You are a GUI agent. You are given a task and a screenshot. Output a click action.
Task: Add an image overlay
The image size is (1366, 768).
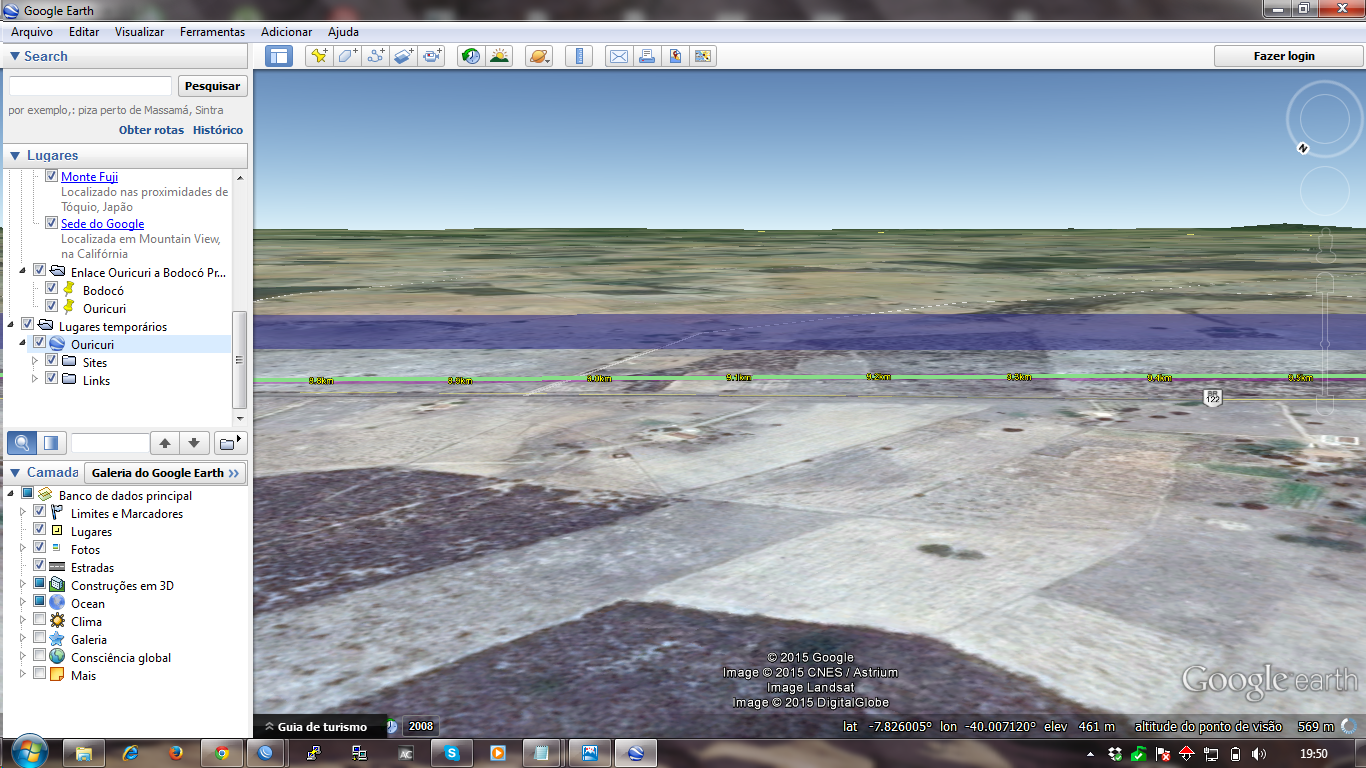point(404,56)
